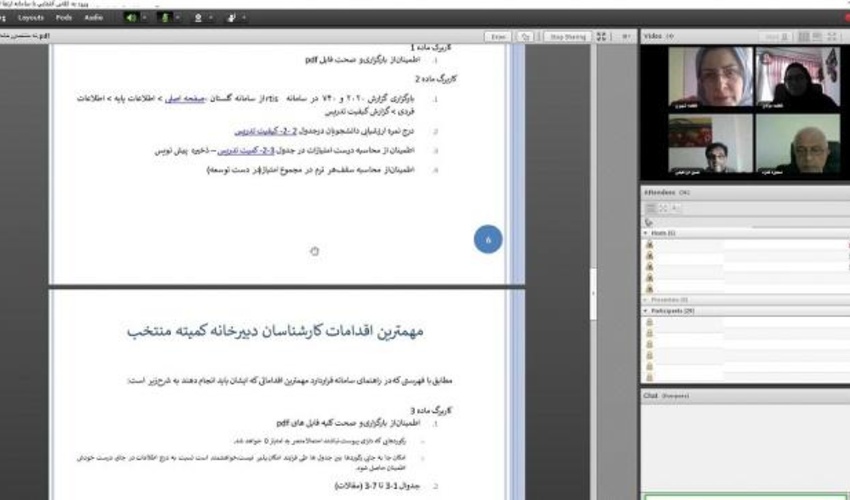Viewport: 850px width, 500px height.
Task: Toggle full screen for the Share pod
Action: click(x=602, y=37)
